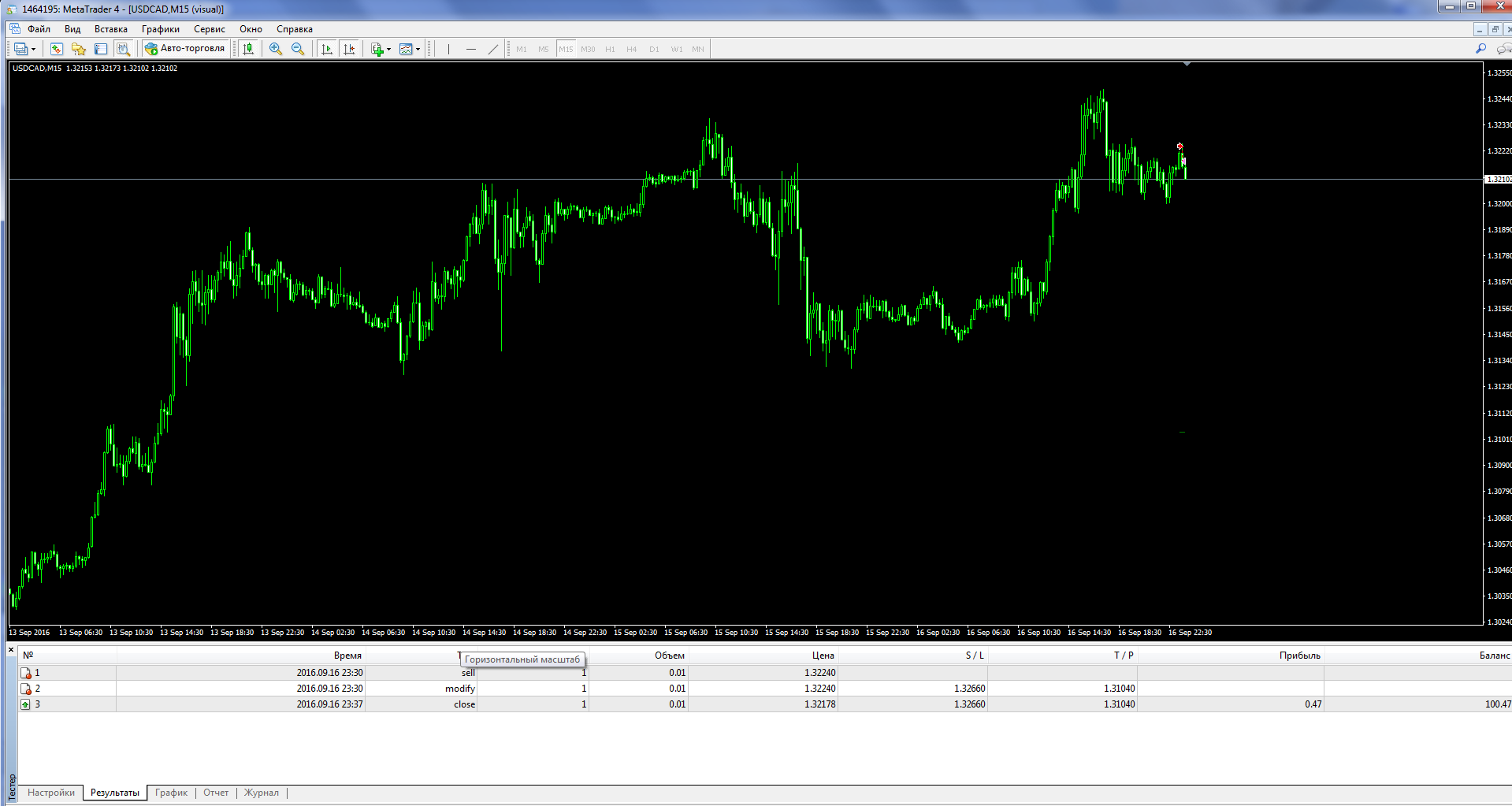Image resolution: width=1512 pixels, height=806 pixels.
Task: Open the Файл menu
Action: (39, 29)
